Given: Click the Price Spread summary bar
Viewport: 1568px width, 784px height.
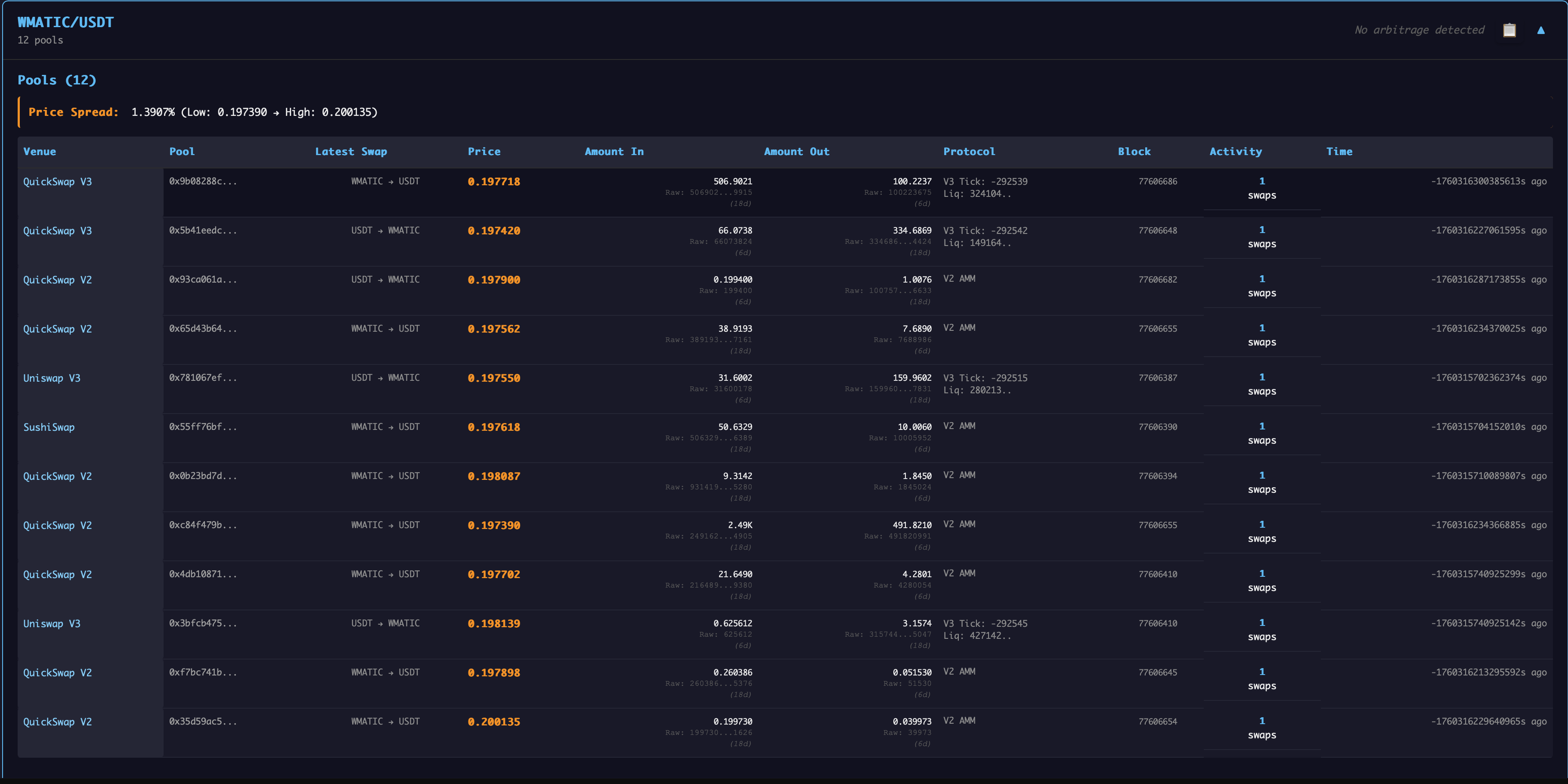Looking at the screenshot, I should 203,112.
